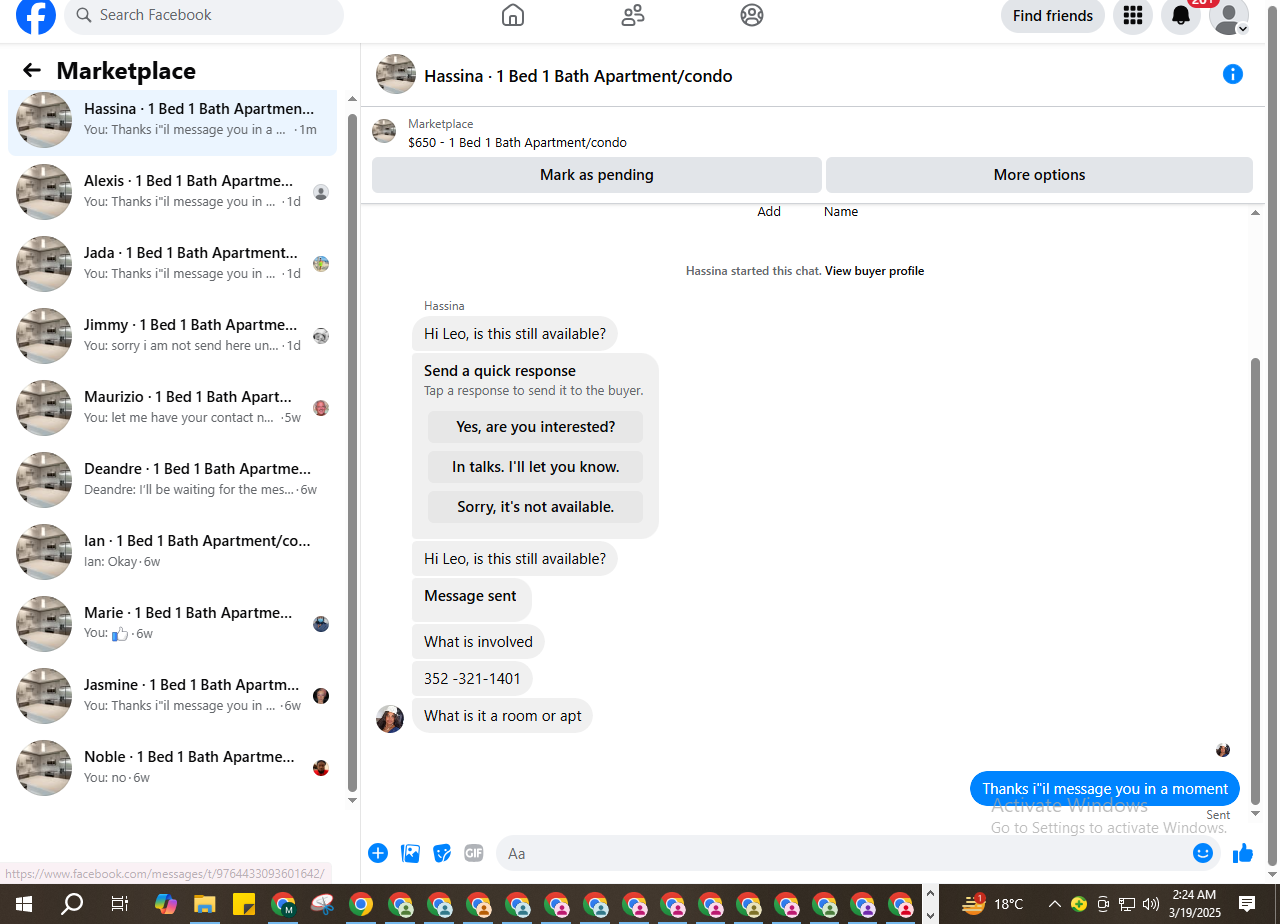Click the Find friends button

[1053, 16]
